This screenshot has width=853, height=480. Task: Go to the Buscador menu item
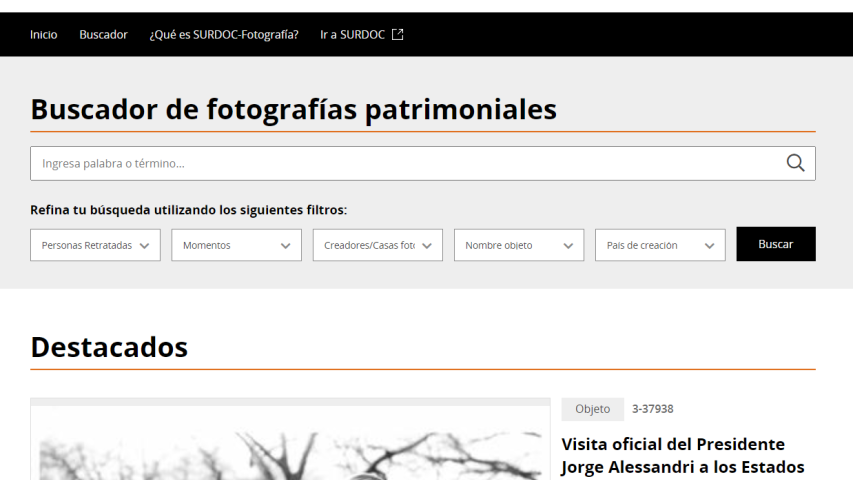(x=103, y=35)
